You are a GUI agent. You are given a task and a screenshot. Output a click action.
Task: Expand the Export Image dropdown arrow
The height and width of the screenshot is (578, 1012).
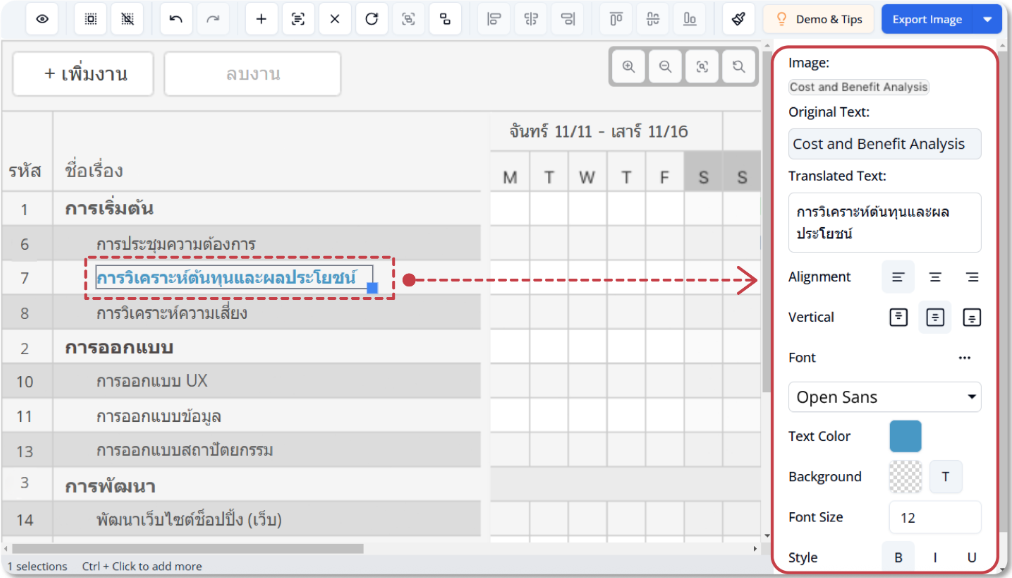[x=988, y=19]
